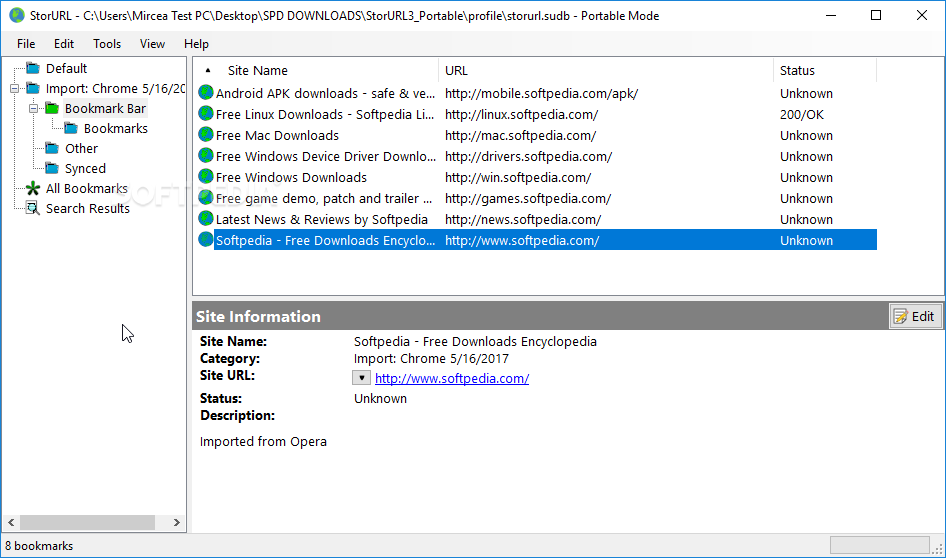Screen dimensions: 946x558
Task: Open the Help menu
Action: pos(196,43)
